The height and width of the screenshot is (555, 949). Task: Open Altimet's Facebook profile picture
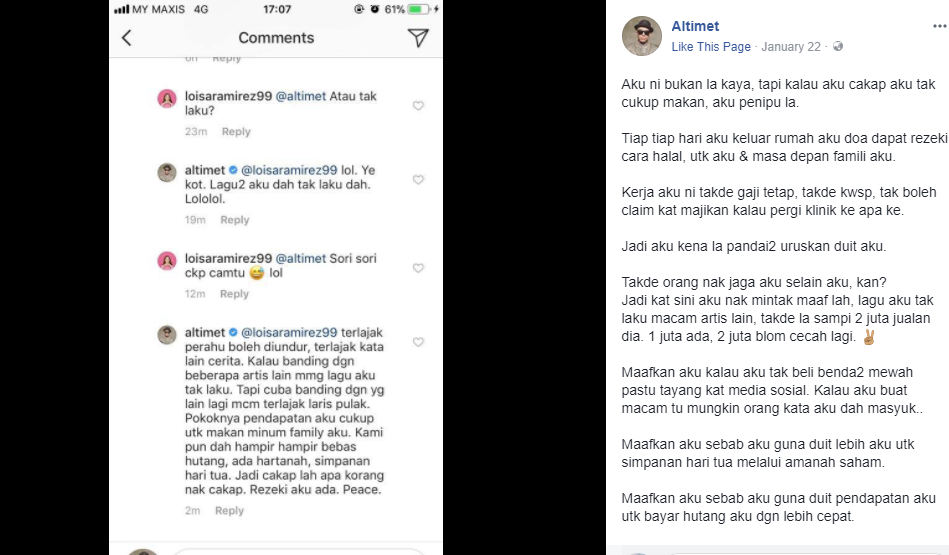(x=641, y=36)
